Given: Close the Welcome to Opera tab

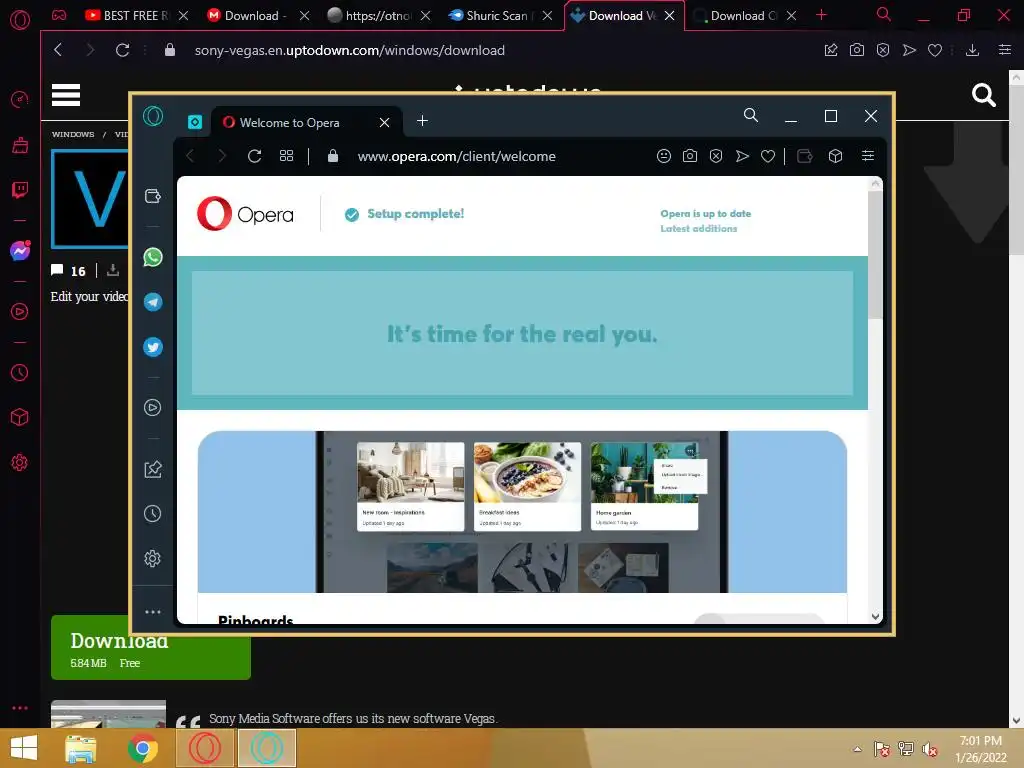Looking at the screenshot, I should [385, 123].
